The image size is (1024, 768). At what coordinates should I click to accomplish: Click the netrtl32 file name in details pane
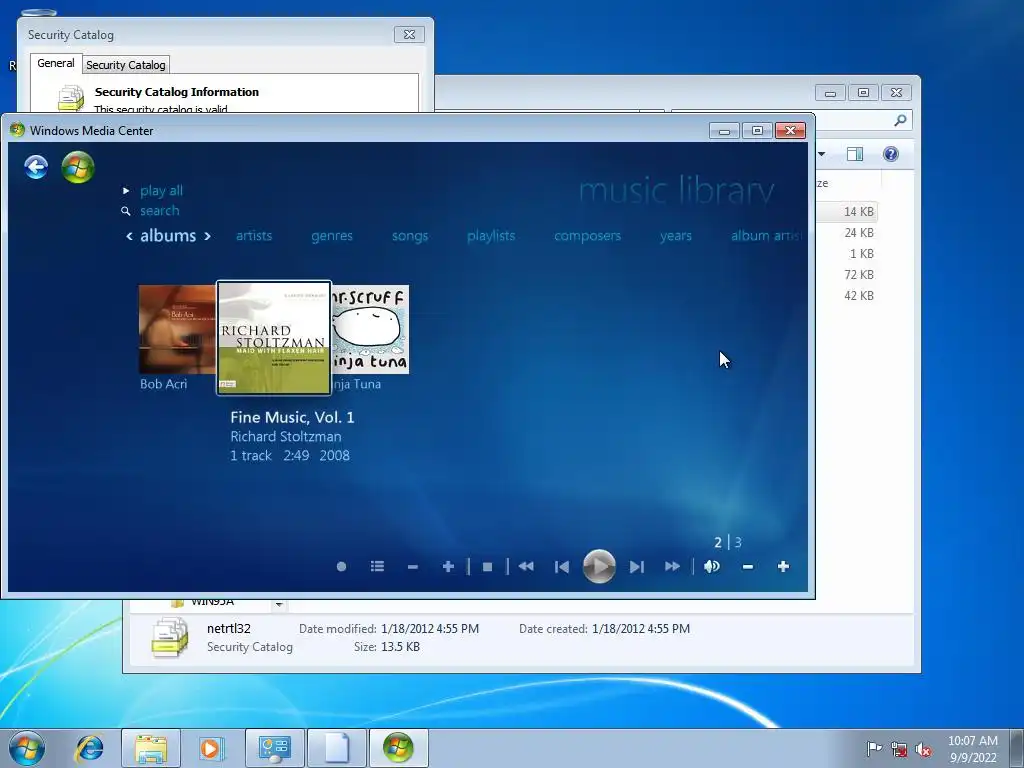(229, 628)
